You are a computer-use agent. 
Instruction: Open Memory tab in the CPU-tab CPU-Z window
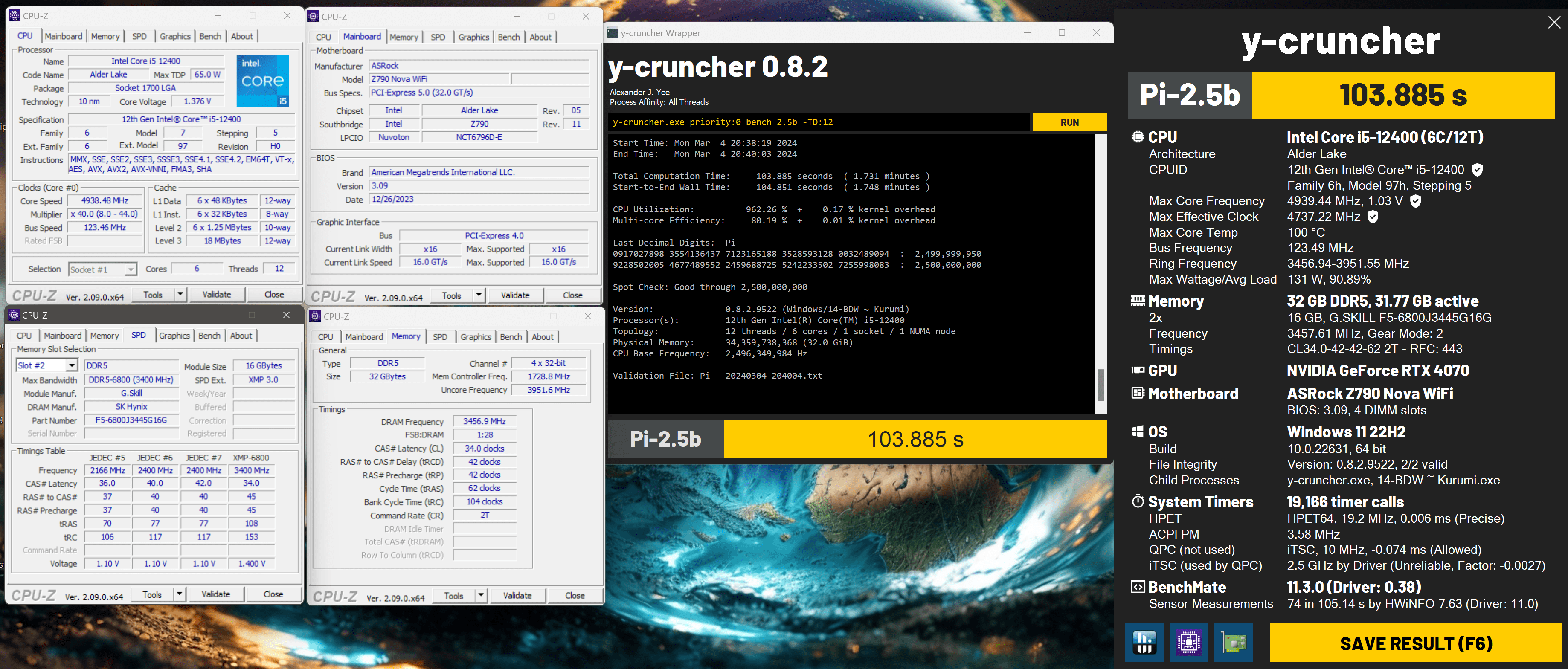105,37
